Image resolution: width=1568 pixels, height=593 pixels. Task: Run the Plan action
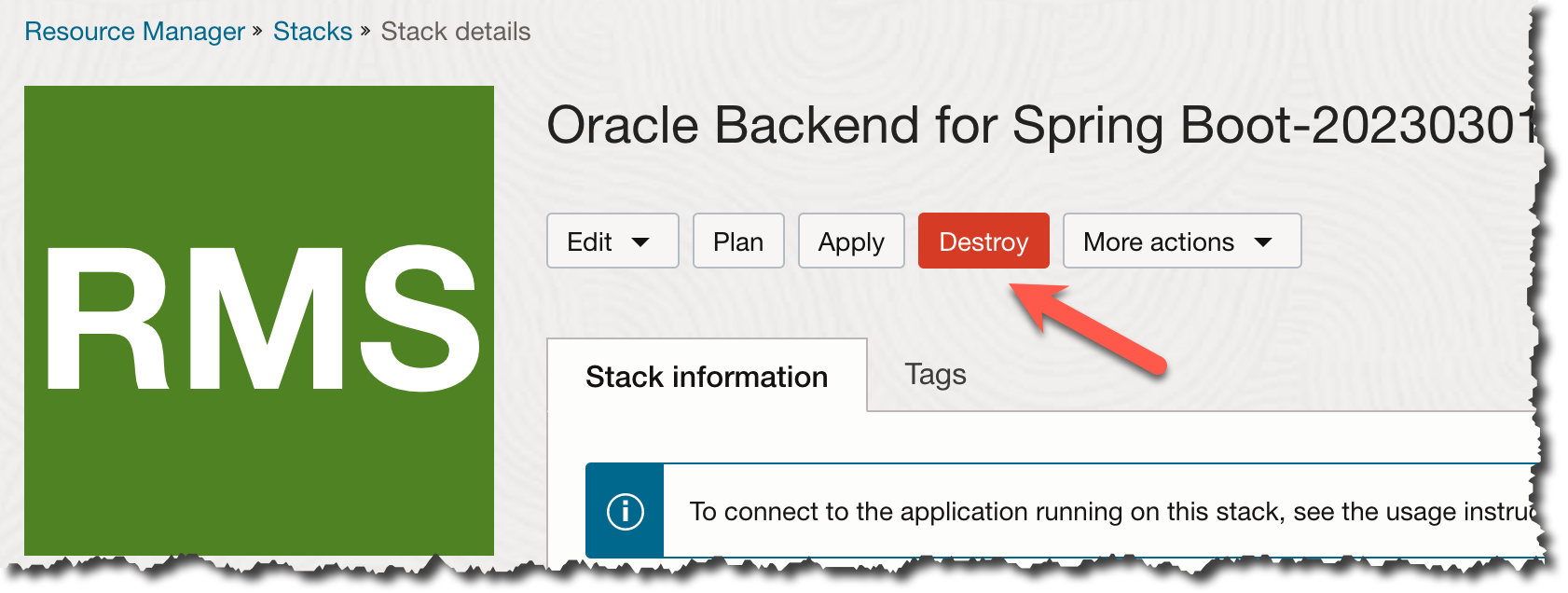point(737,241)
